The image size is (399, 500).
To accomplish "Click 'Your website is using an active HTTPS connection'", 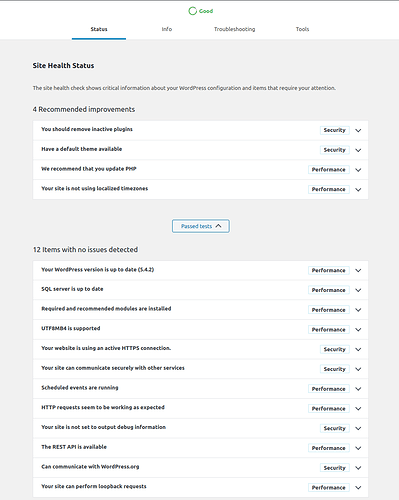I will 106,348.
